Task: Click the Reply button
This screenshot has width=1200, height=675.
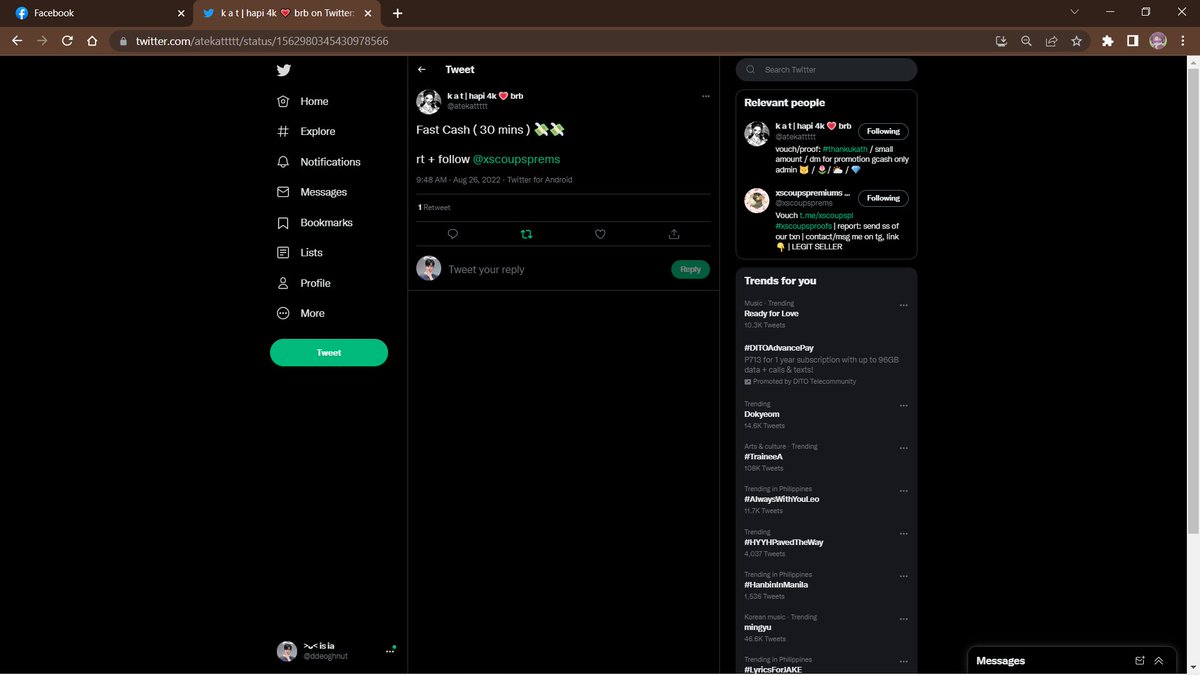Action: coord(690,269)
